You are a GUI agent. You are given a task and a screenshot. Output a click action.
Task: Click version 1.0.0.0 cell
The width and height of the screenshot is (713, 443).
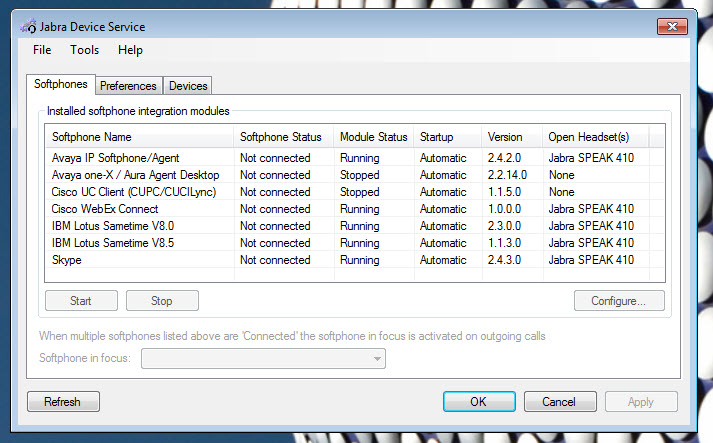pyautogui.click(x=504, y=209)
